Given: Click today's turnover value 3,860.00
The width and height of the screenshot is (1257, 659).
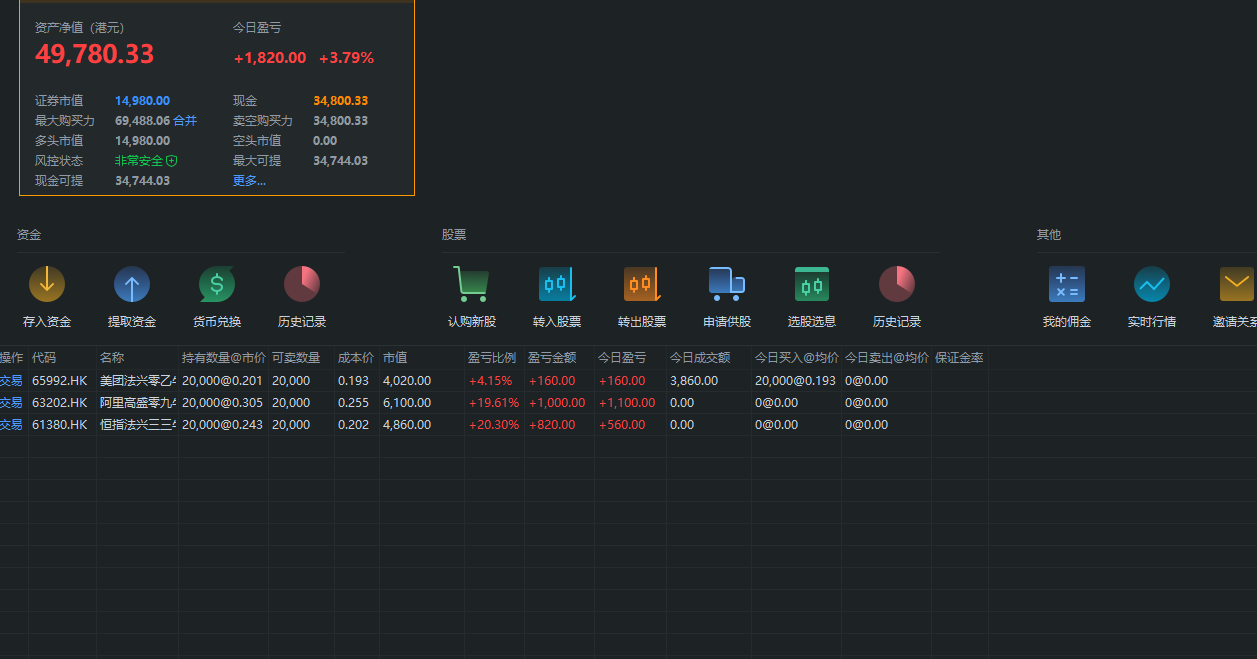Looking at the screenshot, I should click(694, 381).
